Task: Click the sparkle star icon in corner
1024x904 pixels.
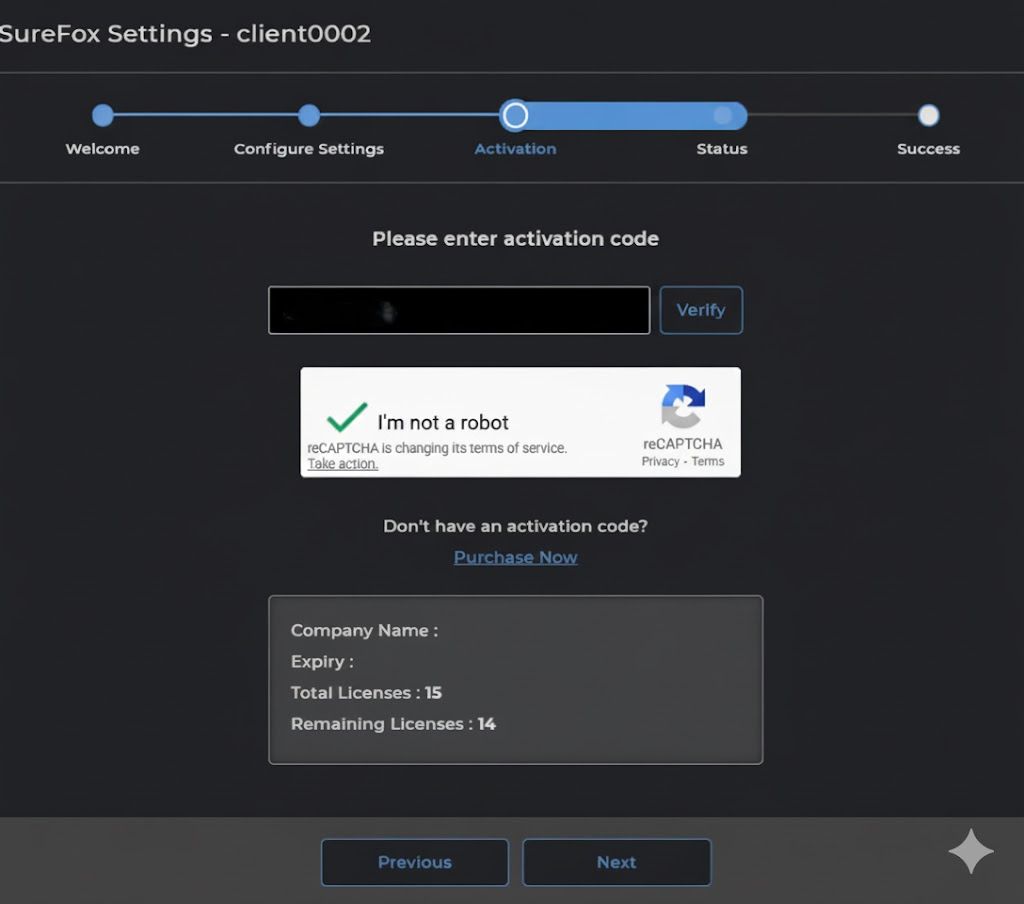Action: coord(971,851)
